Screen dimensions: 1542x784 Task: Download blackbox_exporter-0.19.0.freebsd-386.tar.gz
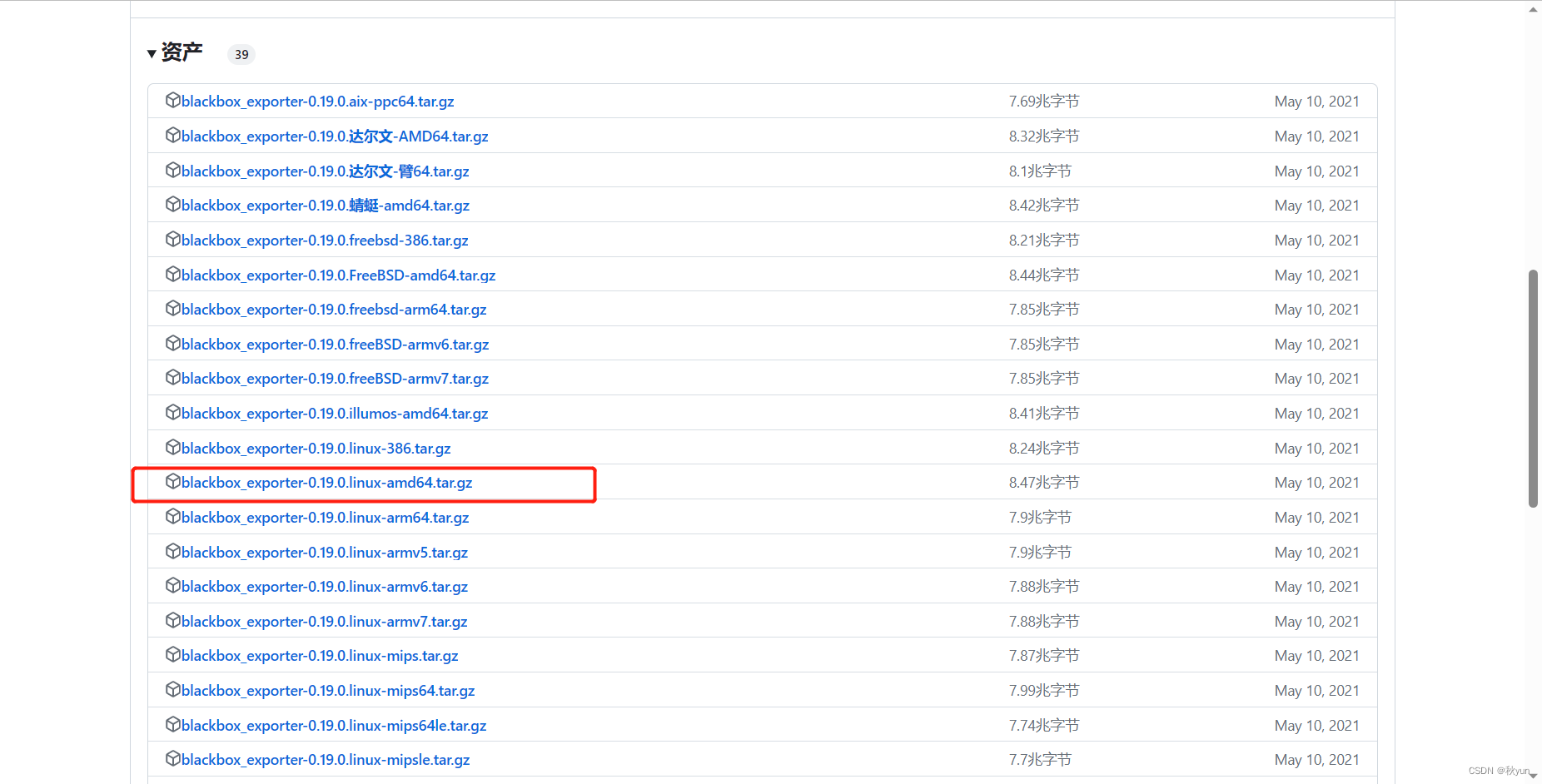click(325, 241)
